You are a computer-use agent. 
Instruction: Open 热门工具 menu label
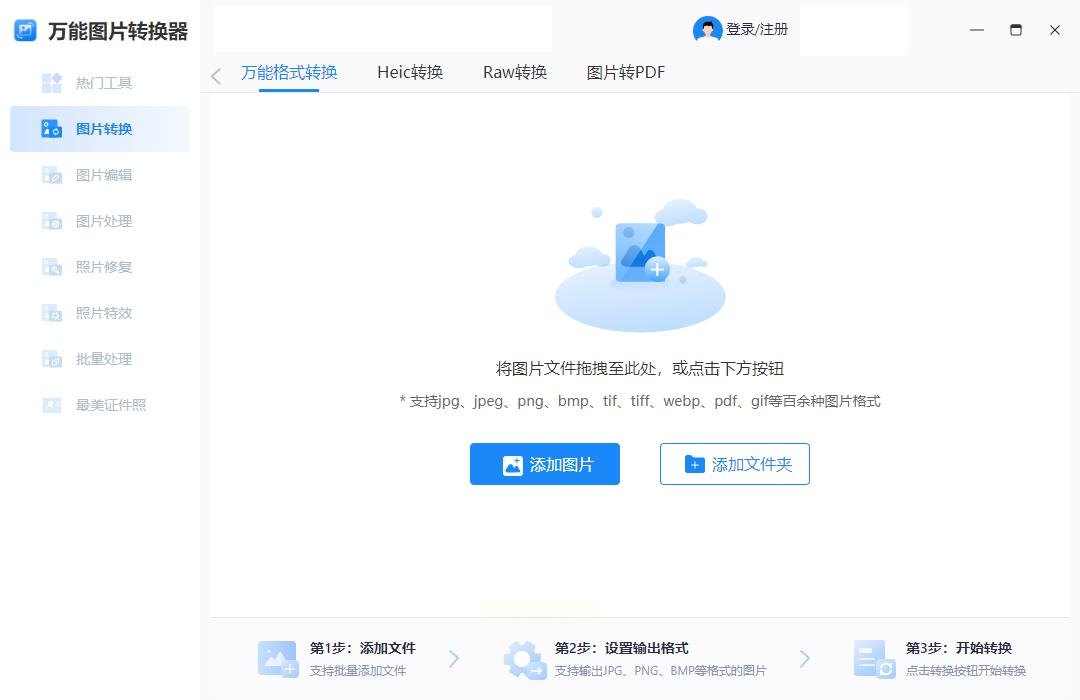(104, 83)
